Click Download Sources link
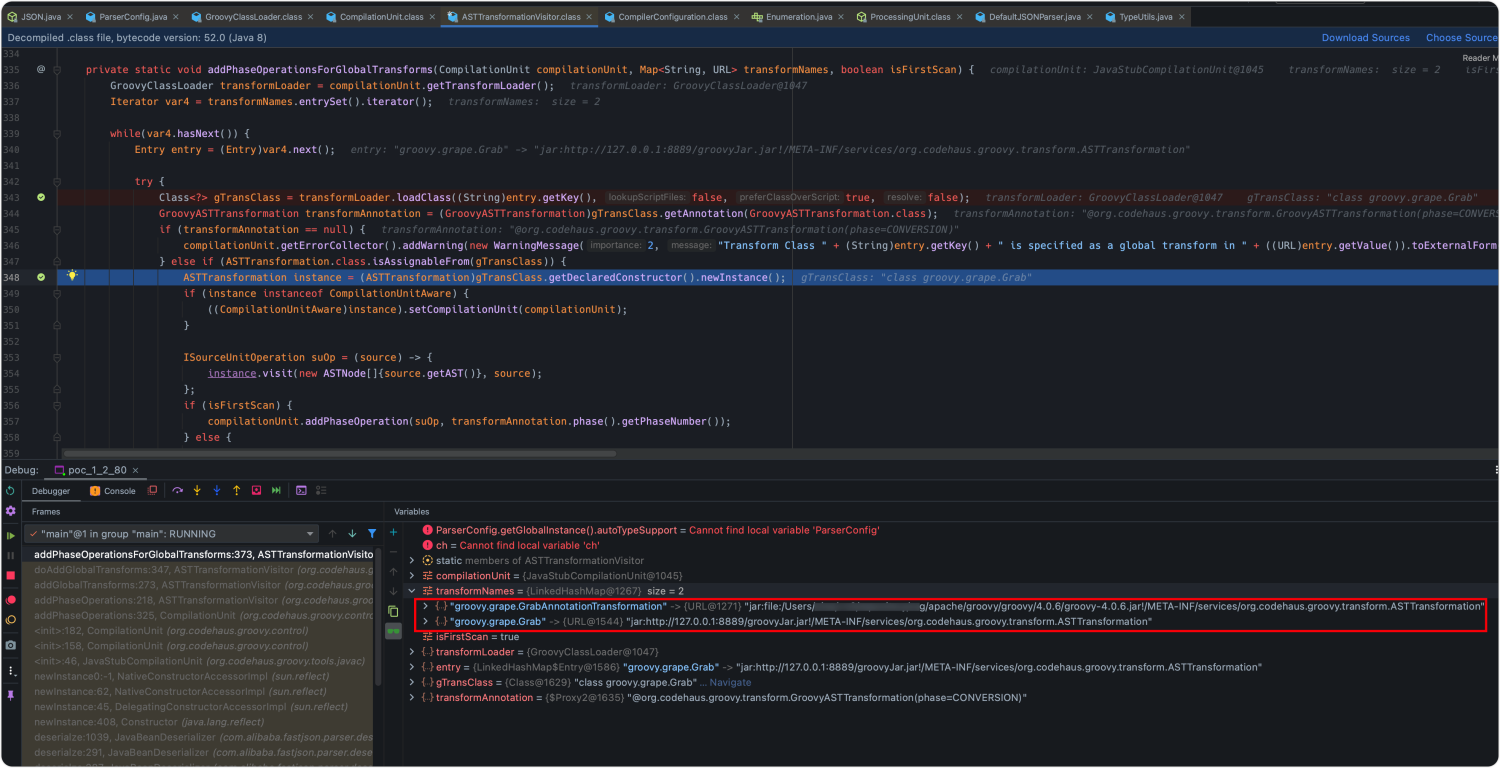The image size is (1500, 768). 1365,38
